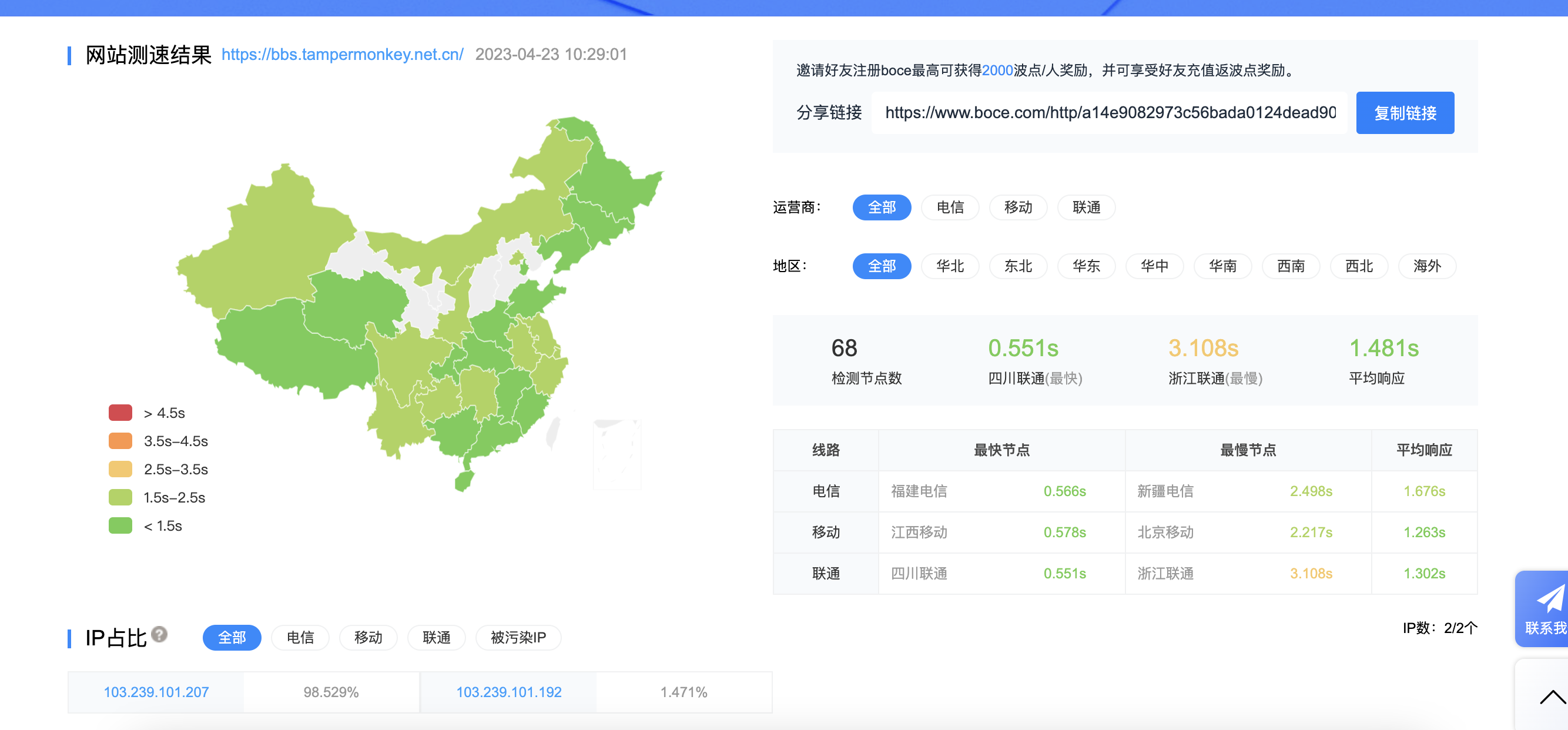Toggle the < 1.5s green legend swatch
Viewport: 1568px width, 730px height.
click(x=120, y=525)
